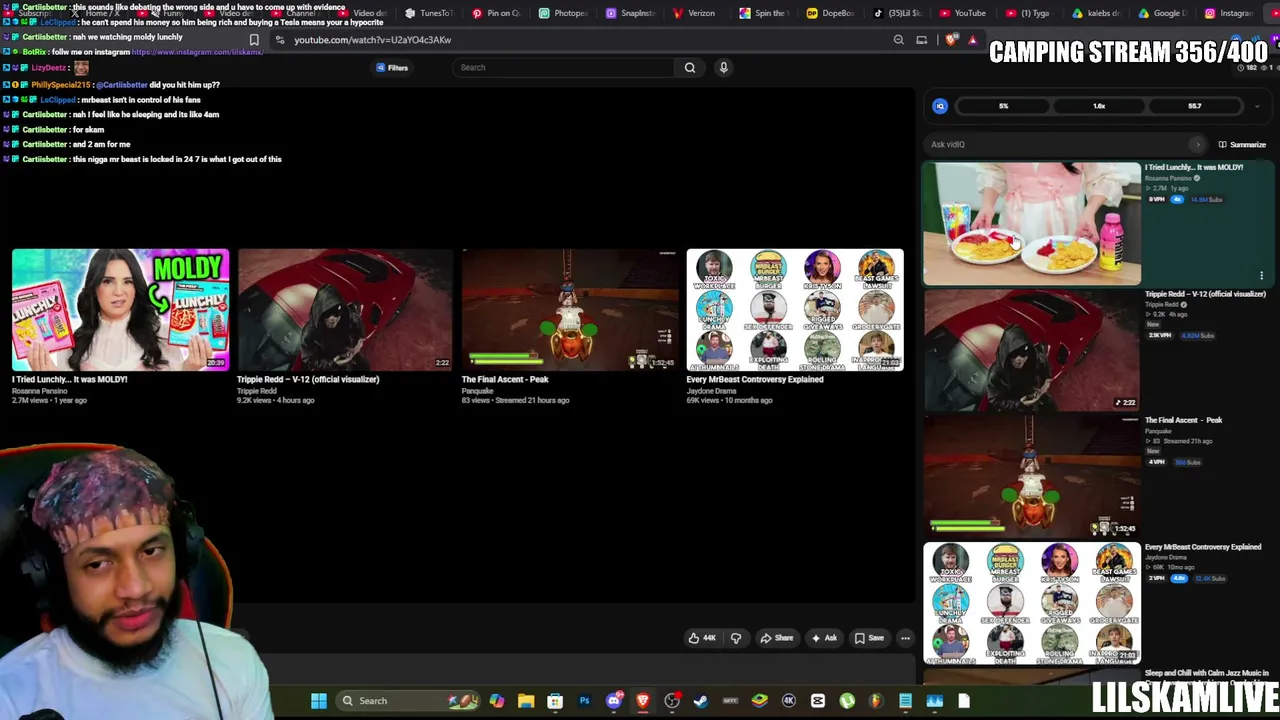Submit search with the magnifier icon
Screen dimensions: 1280x720
pyautogui.click(x=690, y=68)
